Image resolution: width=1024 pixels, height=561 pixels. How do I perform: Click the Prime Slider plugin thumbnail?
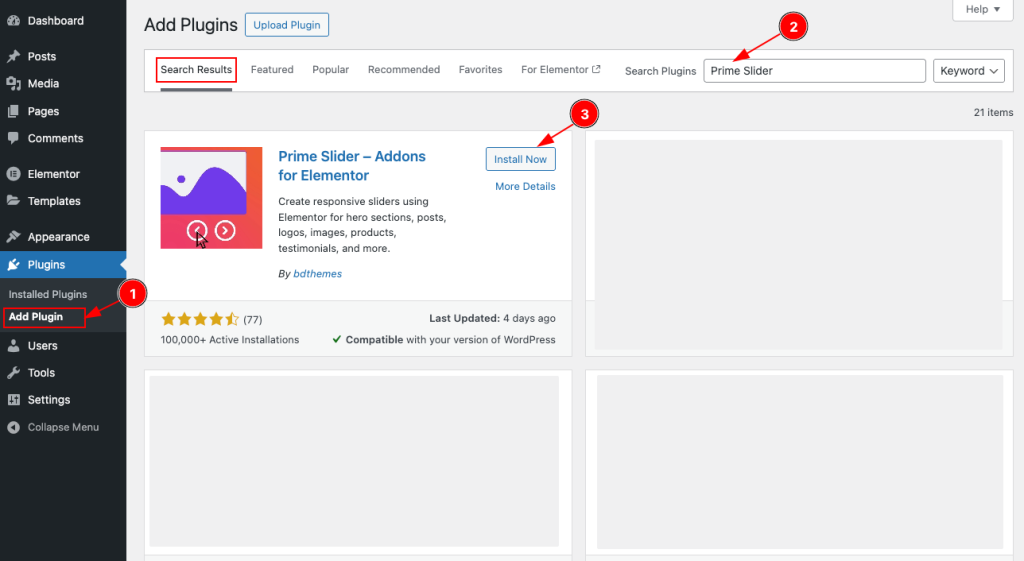click(x=211, y=198)
